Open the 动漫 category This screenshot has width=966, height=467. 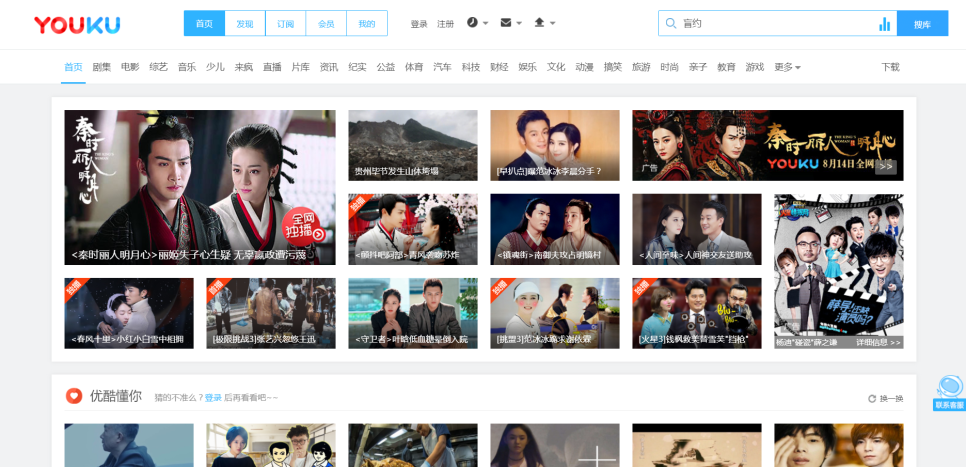585,67
